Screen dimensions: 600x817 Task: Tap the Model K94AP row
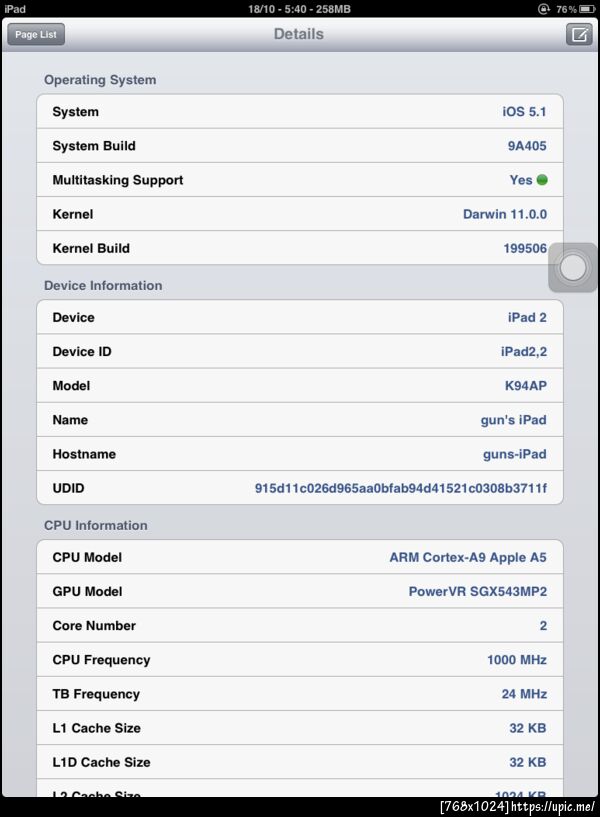click(x=299, y=385)
